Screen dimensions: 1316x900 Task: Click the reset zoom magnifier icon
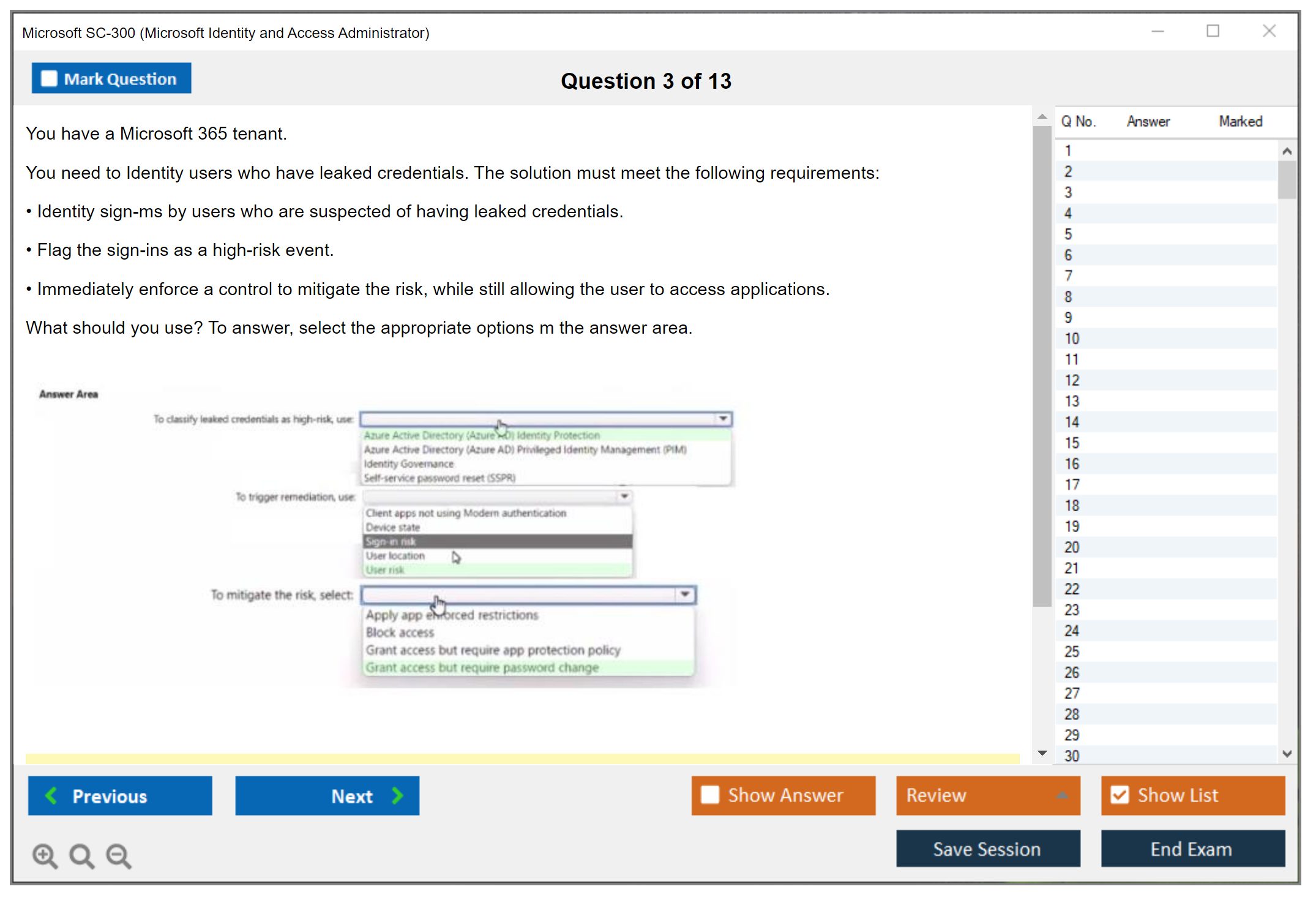(x=81, y=856)
